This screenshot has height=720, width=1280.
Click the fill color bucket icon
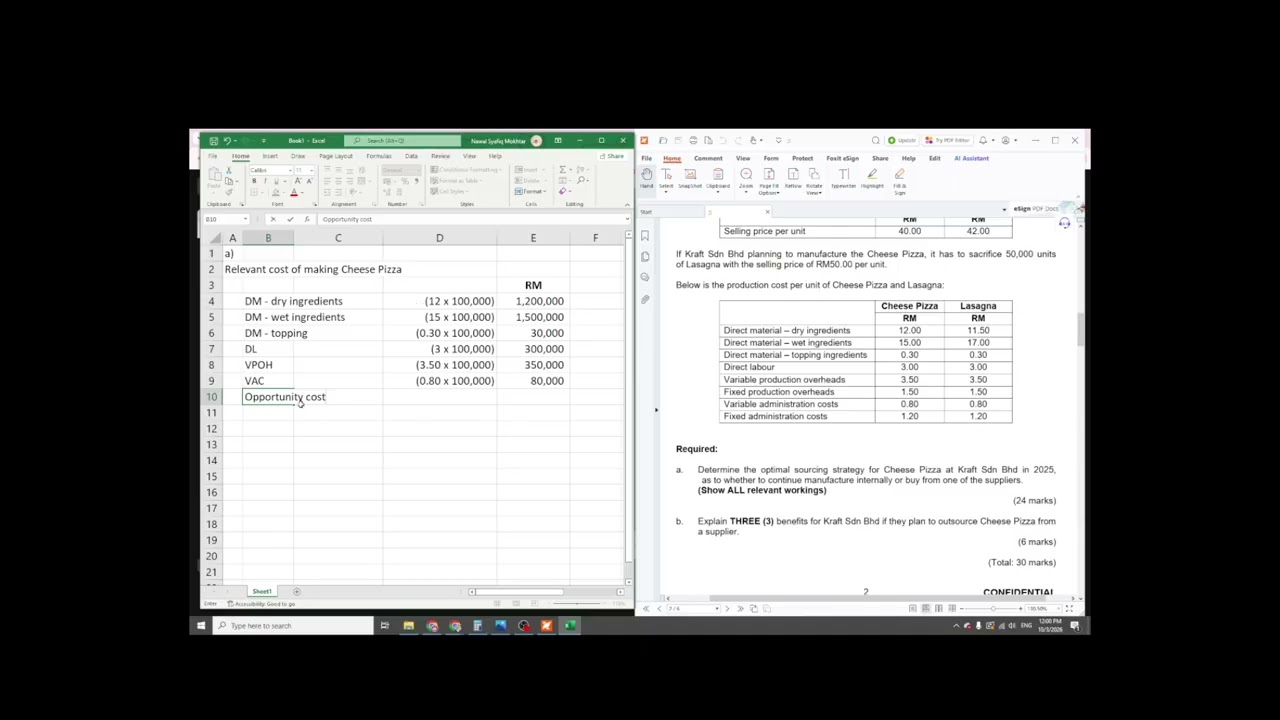click(x=276, y=192)
